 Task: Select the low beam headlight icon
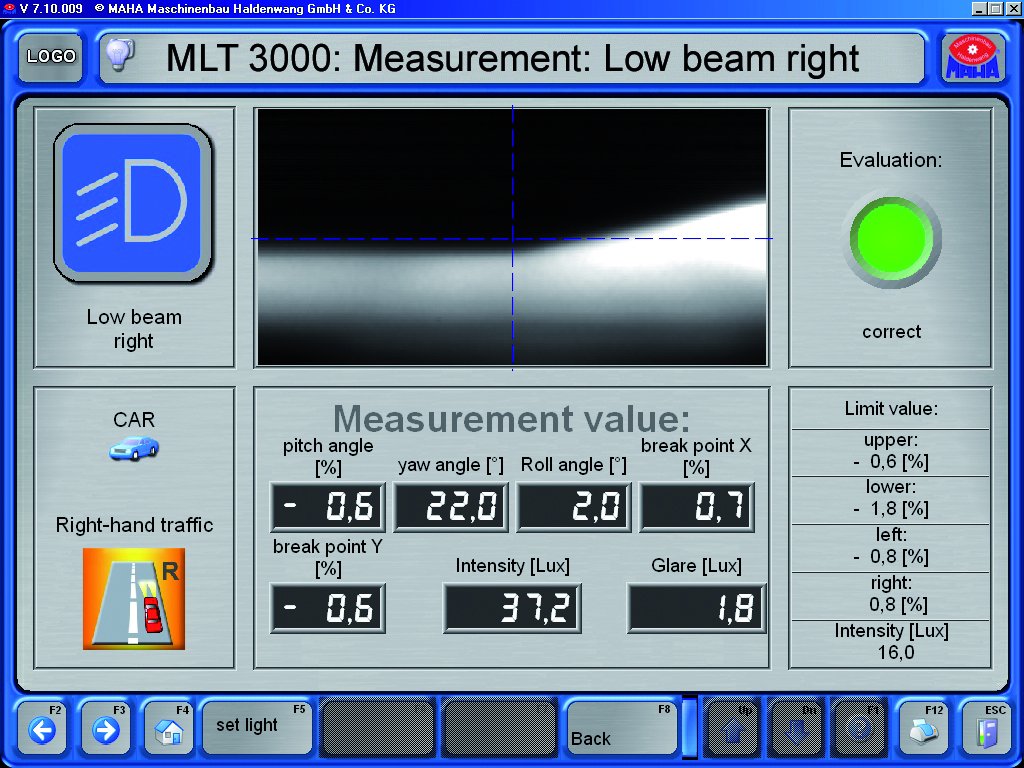[x=133, y=203]
